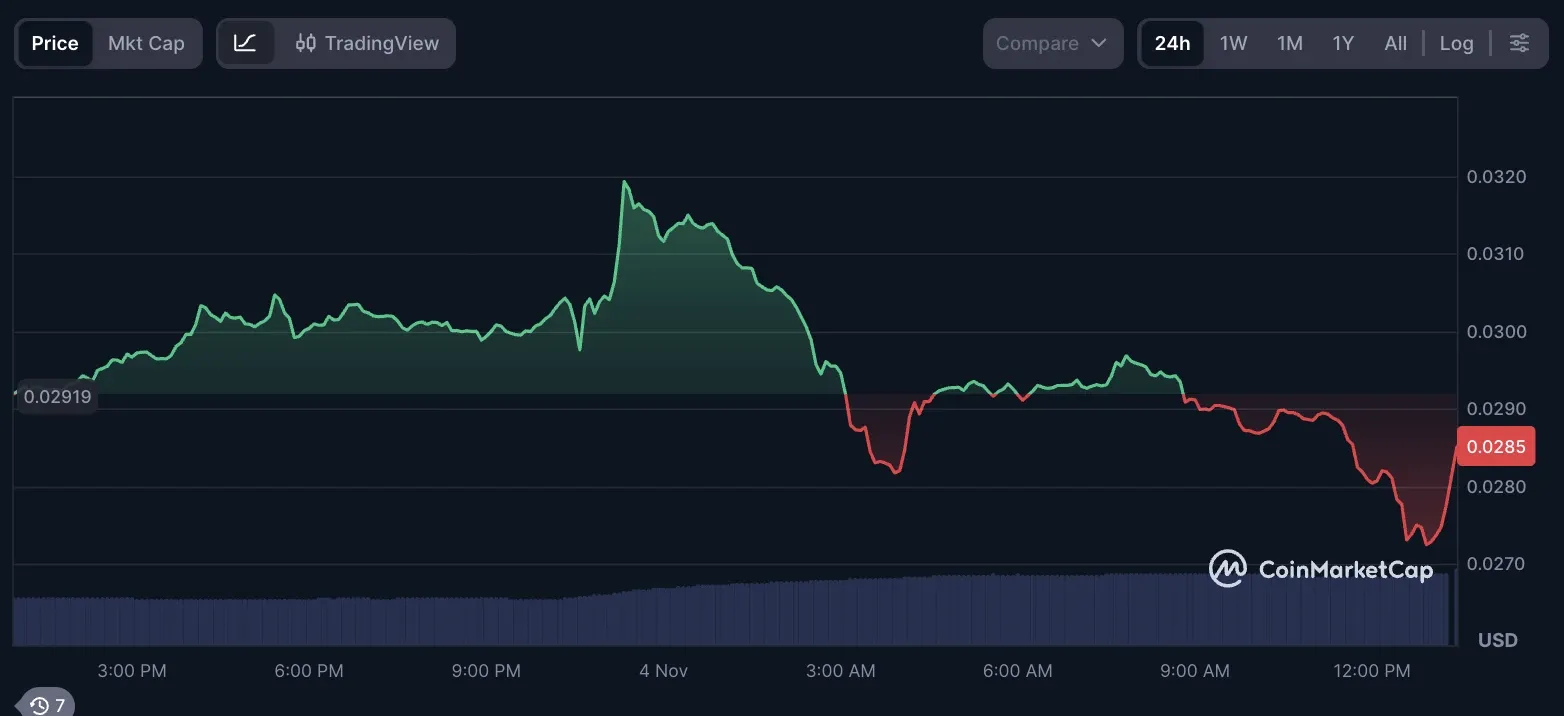Click the 24h timeframe button
The image size is (1564, 716).
pos(1172,43)
